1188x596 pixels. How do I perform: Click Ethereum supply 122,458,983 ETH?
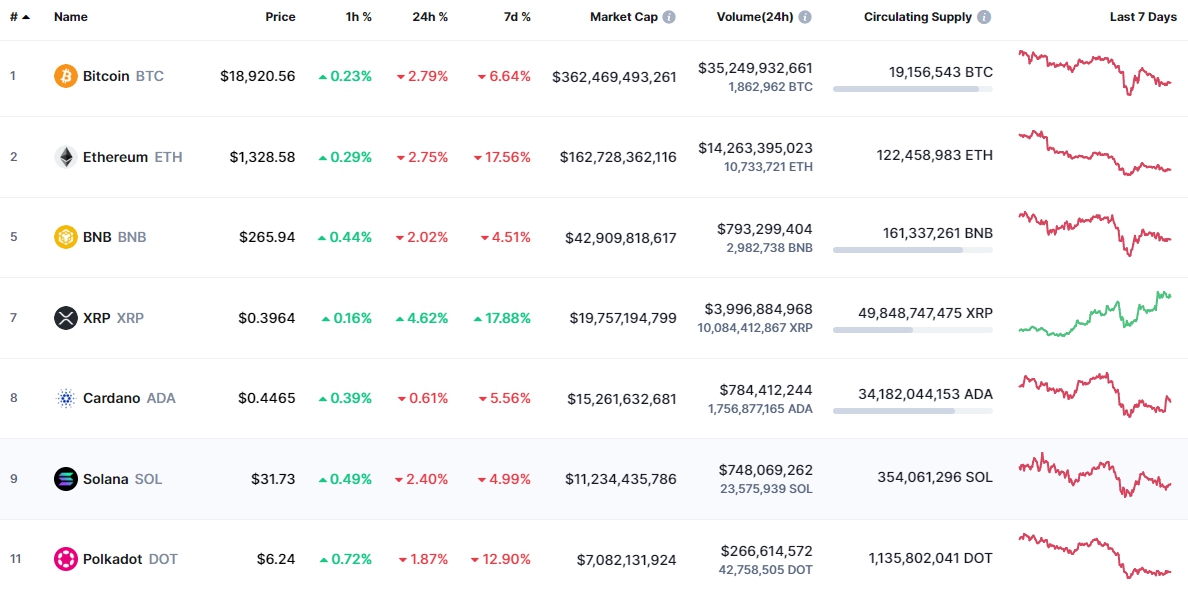coord(934,155)
